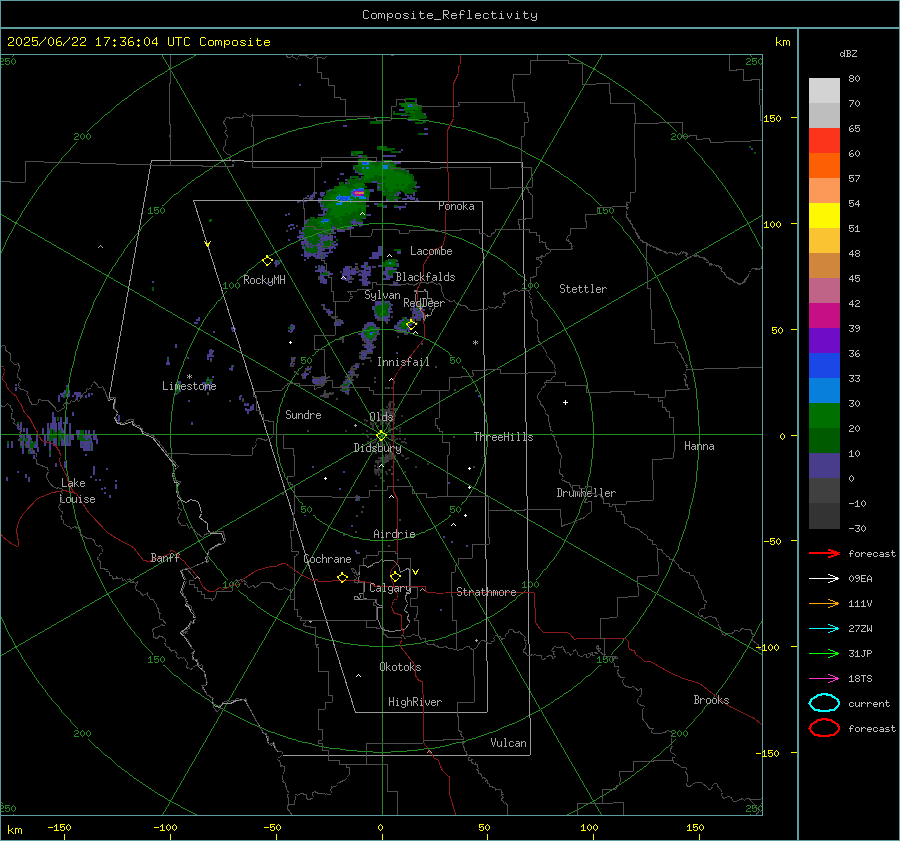Click the ThreeHills label
This screenshot has width=900, height=841.
click(503, 437)
